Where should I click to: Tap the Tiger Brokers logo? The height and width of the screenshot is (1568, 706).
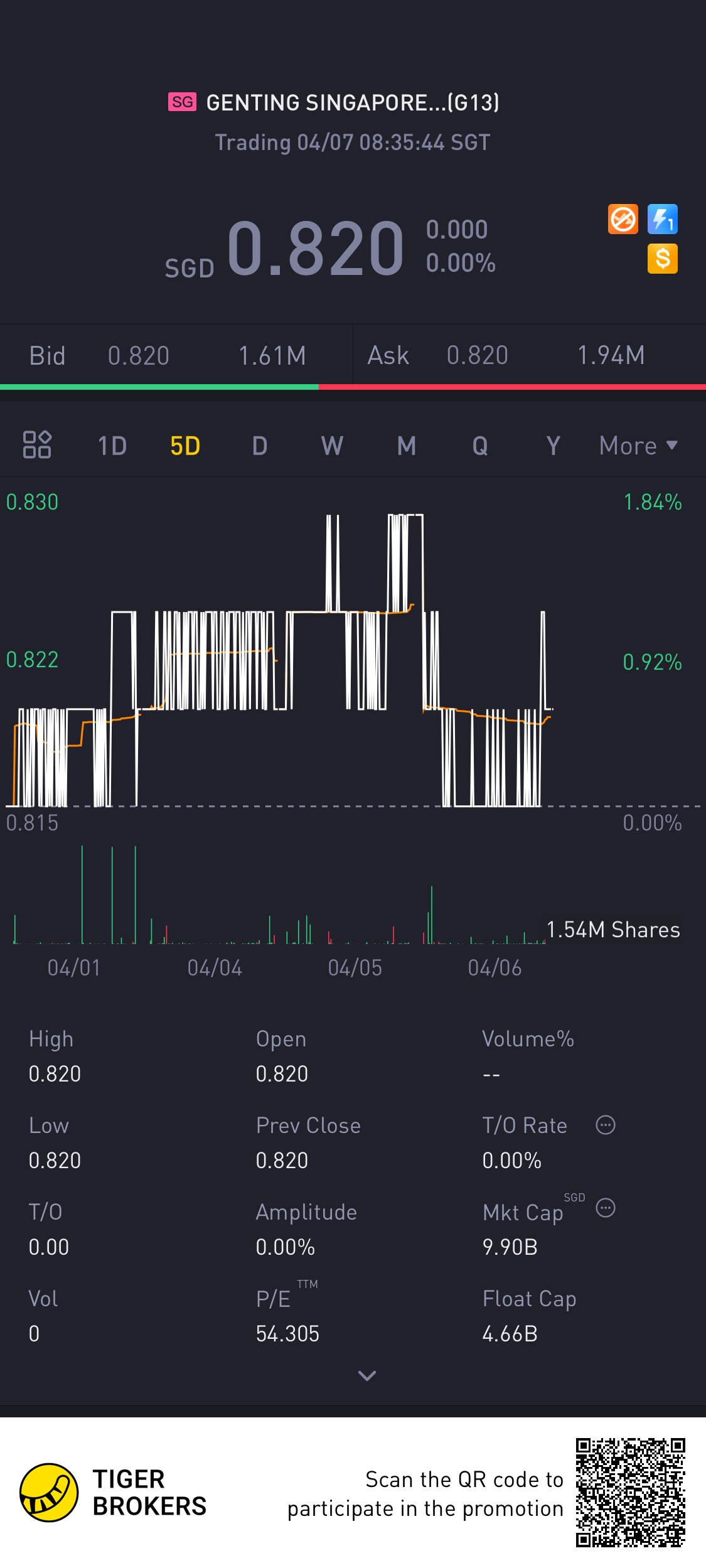coord(49,1492)
